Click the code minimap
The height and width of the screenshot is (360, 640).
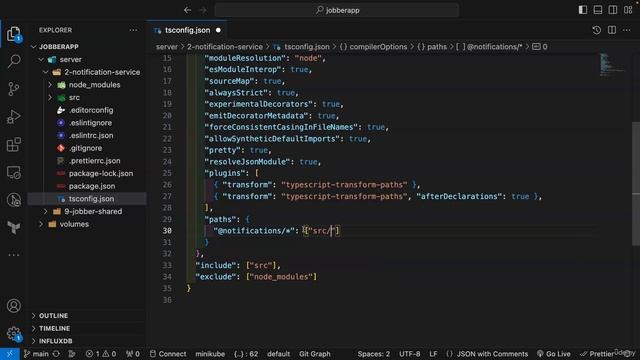(612, 64)
